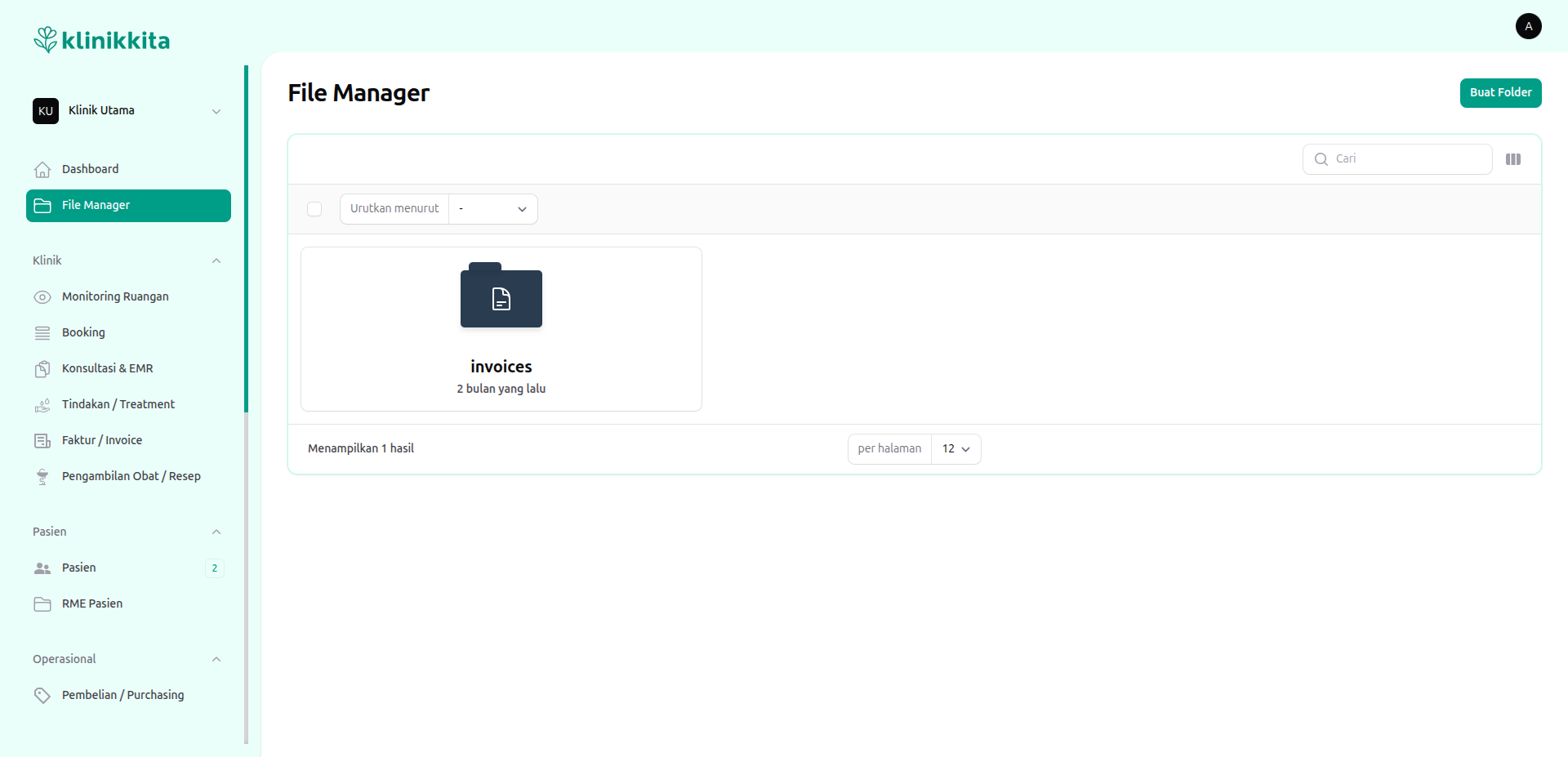Screen dimensions: 1568x757
Task: Click the Booking list icon
Action: (x=42, y=333)
